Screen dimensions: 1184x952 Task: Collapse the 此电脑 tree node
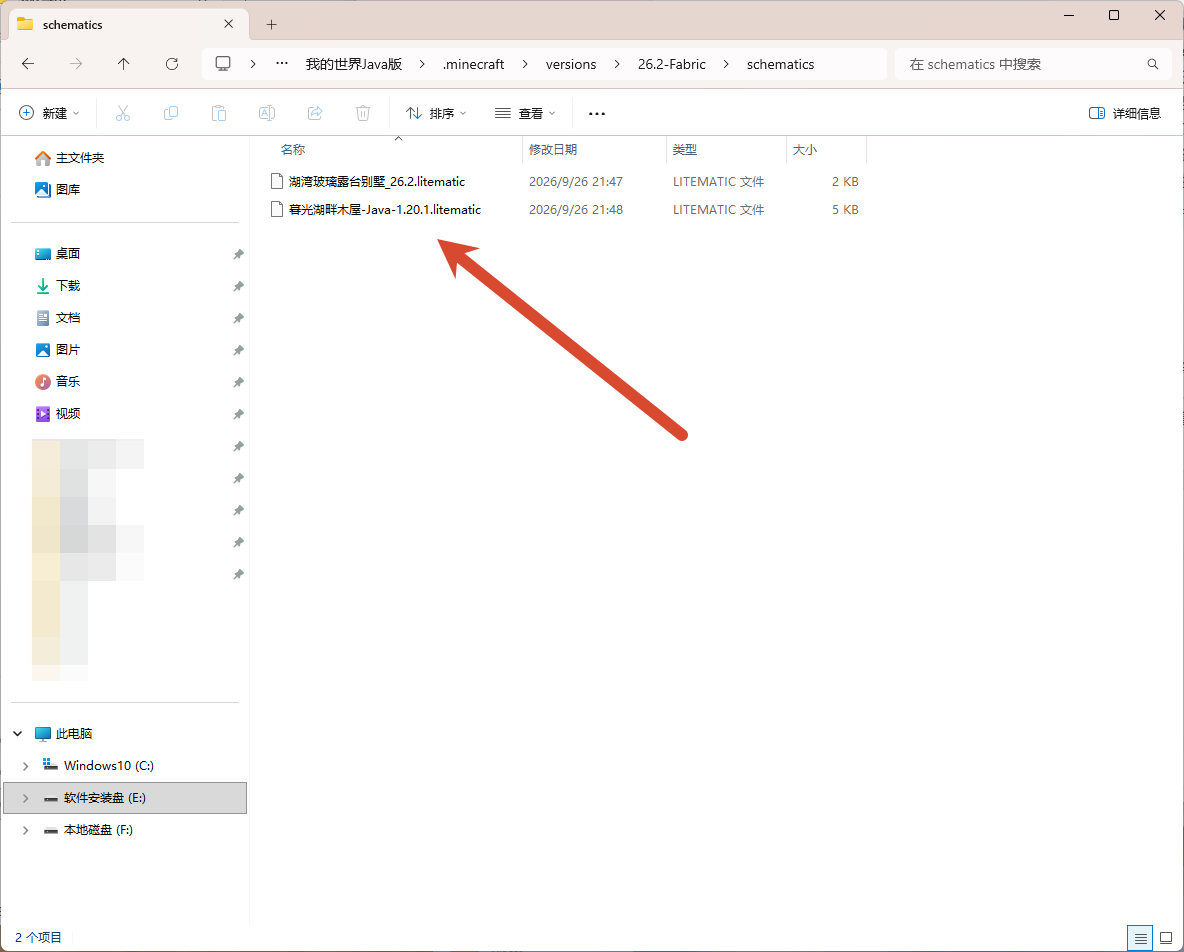tap(17, 733)
